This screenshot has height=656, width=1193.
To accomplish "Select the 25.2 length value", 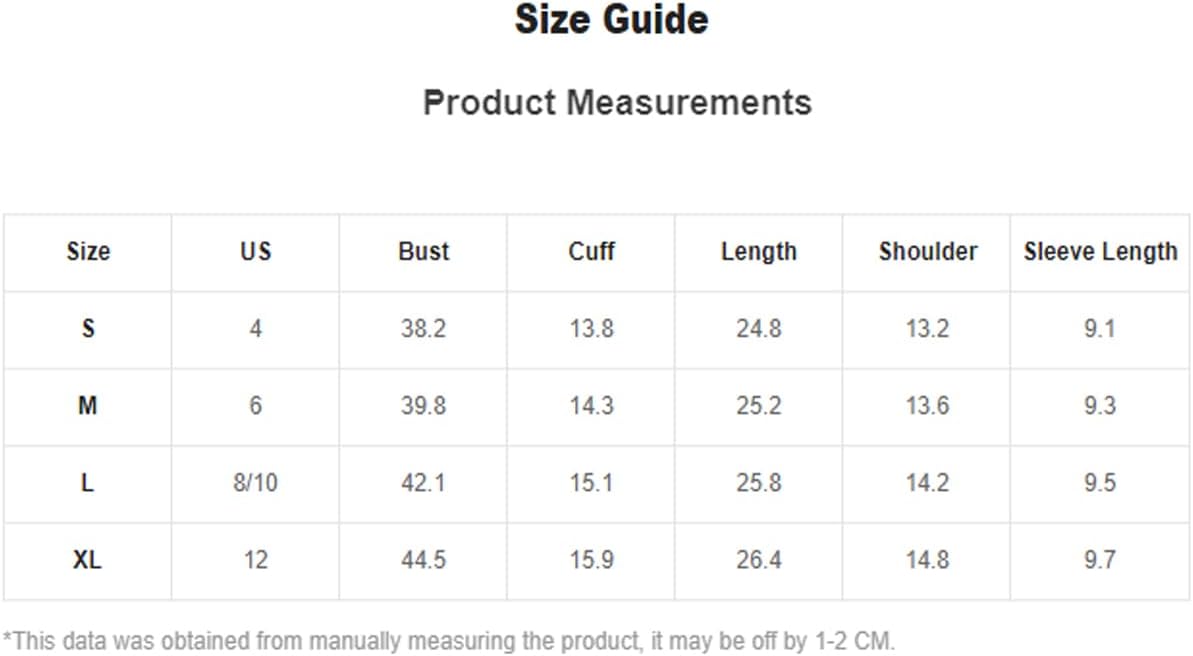I will tap(759, 406).
